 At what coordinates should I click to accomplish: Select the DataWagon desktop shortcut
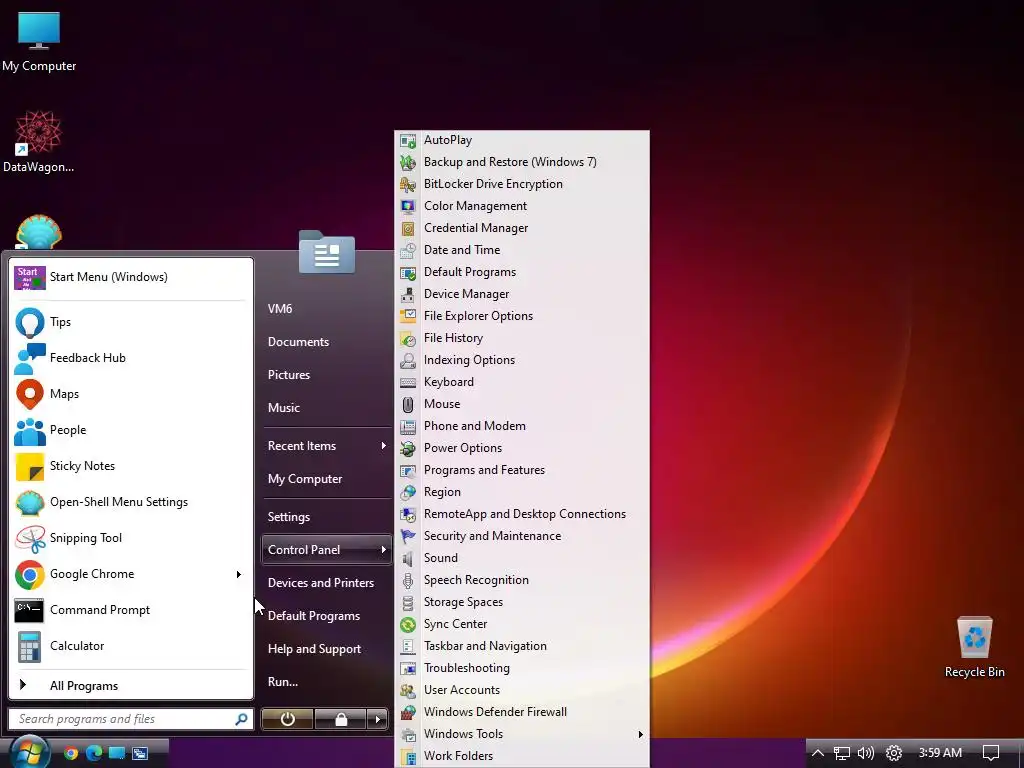[x=39, y=142]
